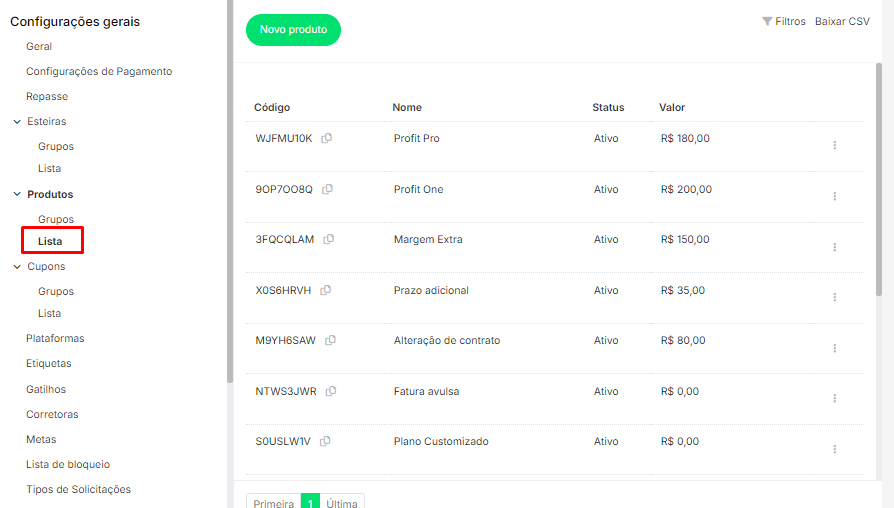Open actions menu for Plano Customizado

coord(834,449)
